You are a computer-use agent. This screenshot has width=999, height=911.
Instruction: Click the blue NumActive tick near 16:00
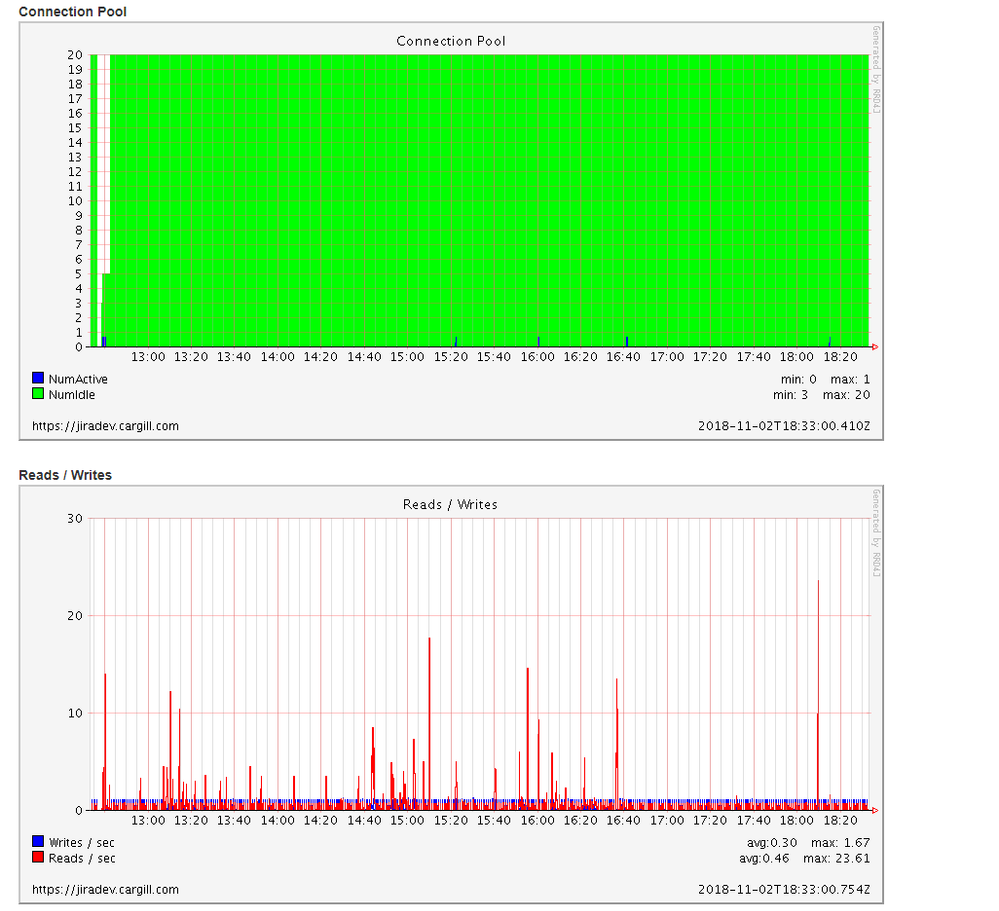[538, 342]
